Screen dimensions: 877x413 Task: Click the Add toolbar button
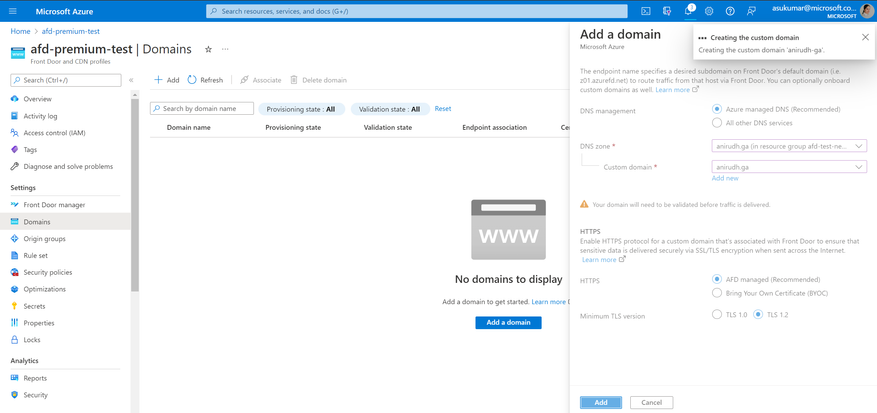click(x=167, y=80)
